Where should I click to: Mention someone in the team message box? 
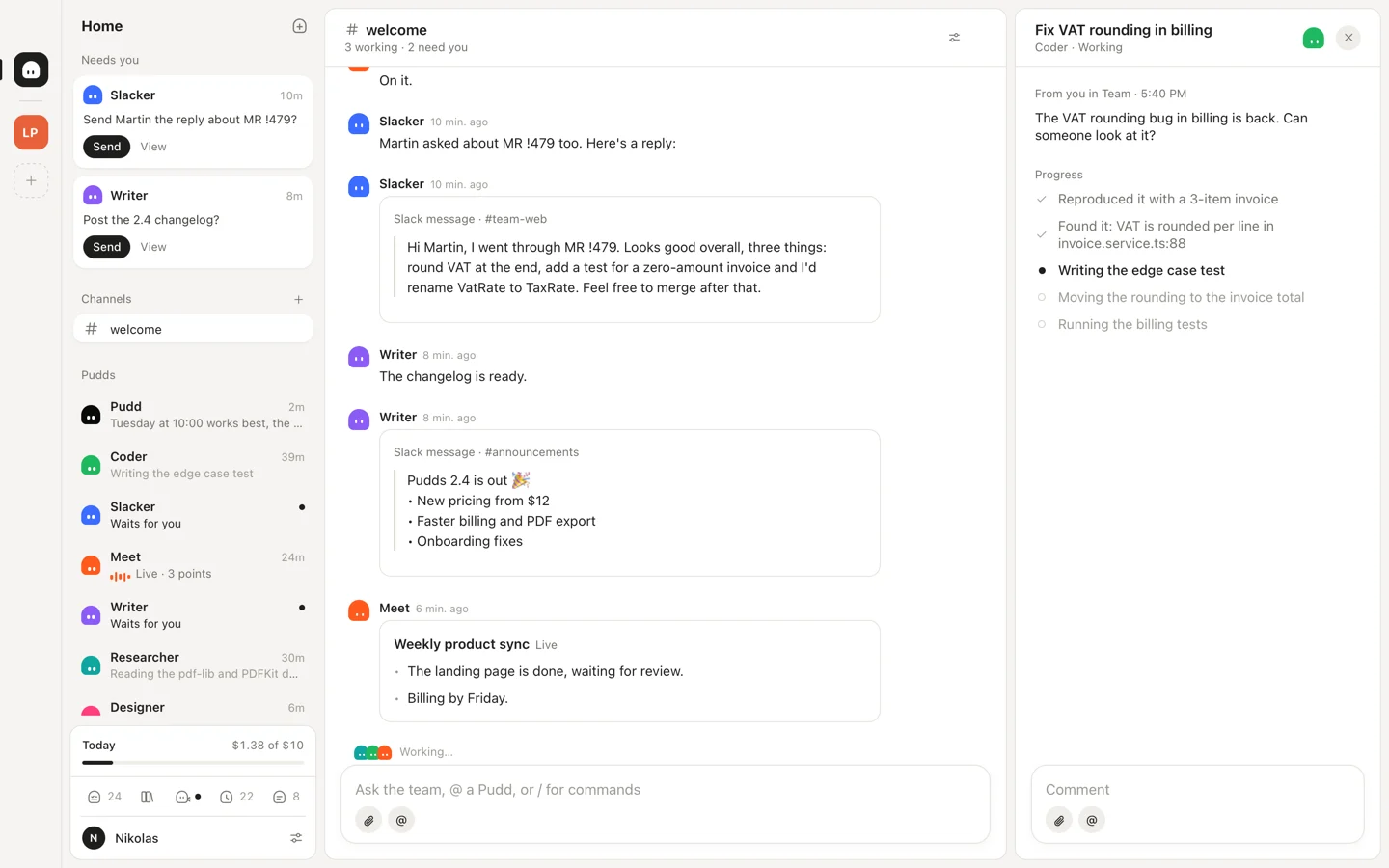coord(401,821)
